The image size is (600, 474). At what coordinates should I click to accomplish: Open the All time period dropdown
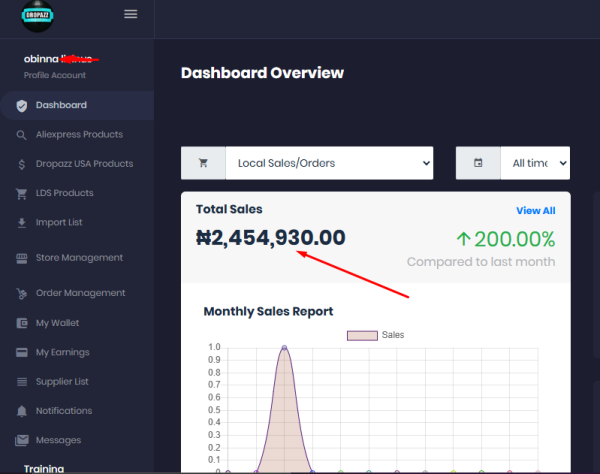pos(534,163)
